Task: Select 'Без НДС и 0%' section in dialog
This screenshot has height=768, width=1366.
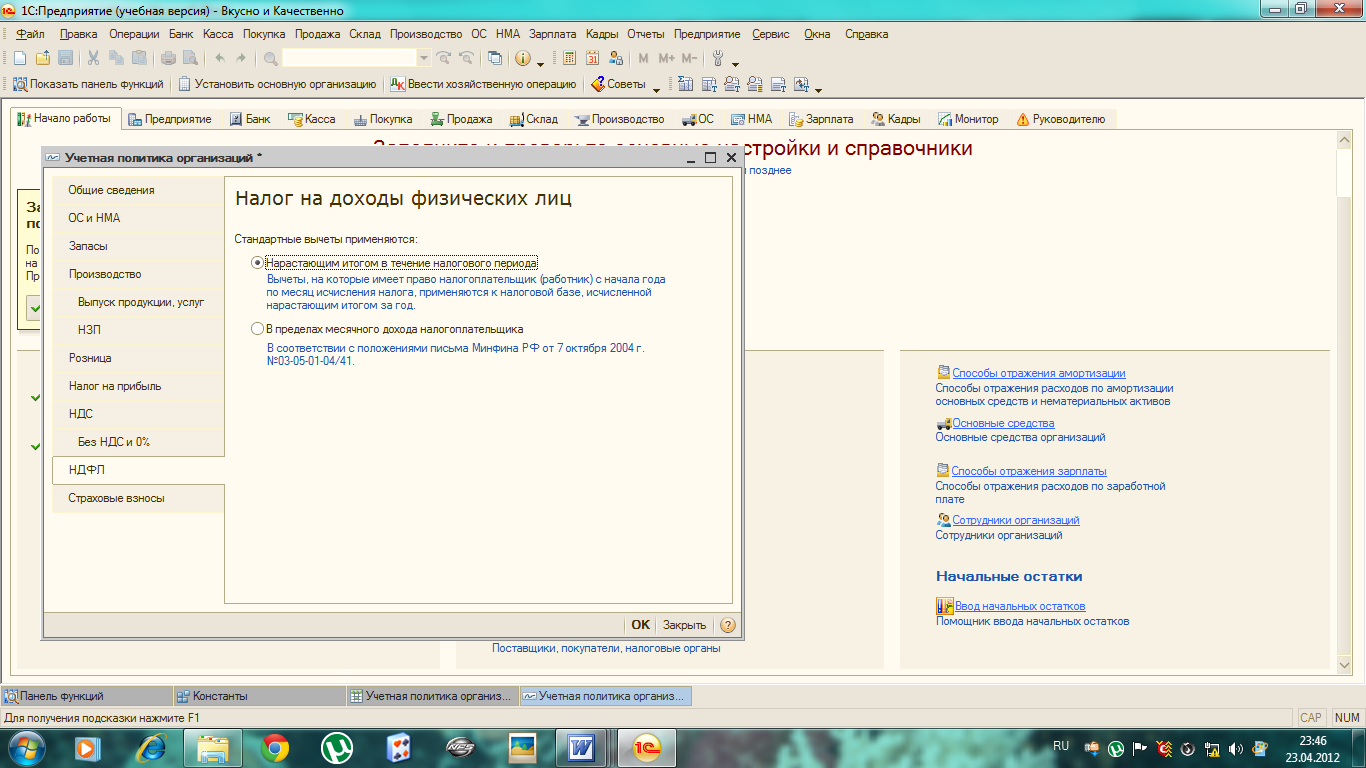Action: click(138, 442)
